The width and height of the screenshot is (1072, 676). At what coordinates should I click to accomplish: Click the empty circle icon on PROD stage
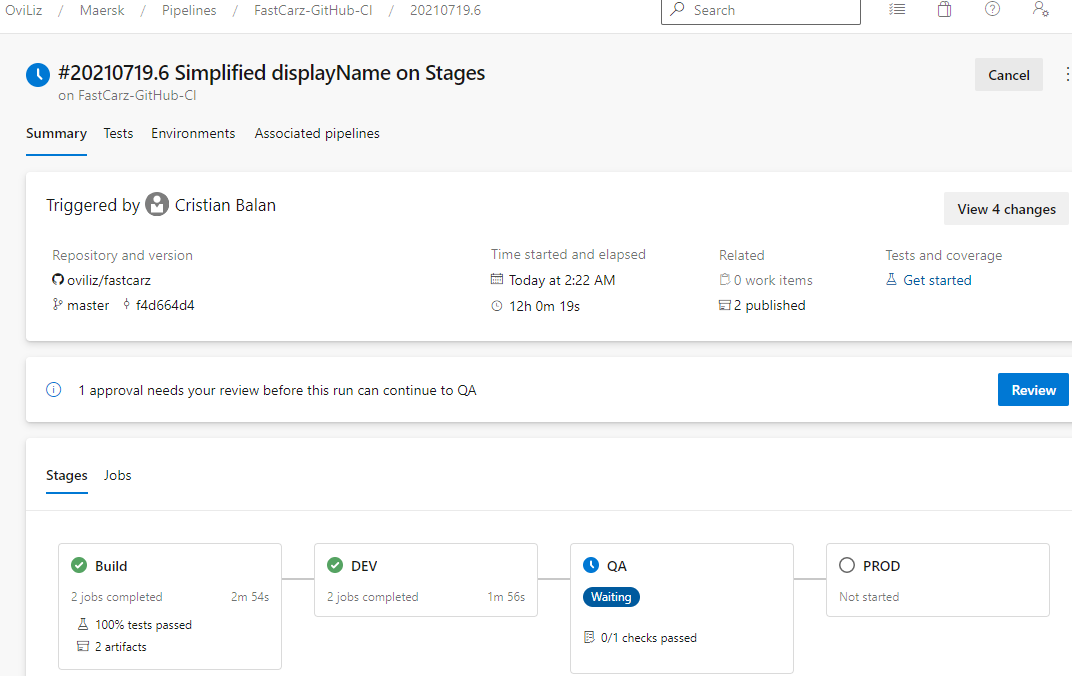click(x=847, y=565)
